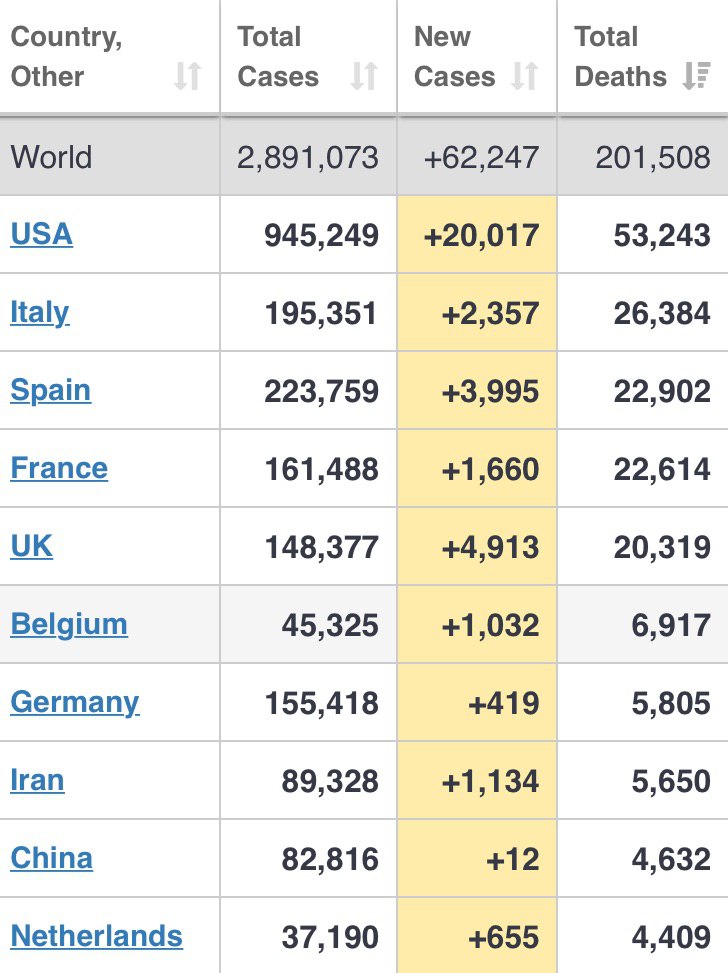728x973 pixels.
Task: Click the Total Deaths column header text
Action: point(621,57)
